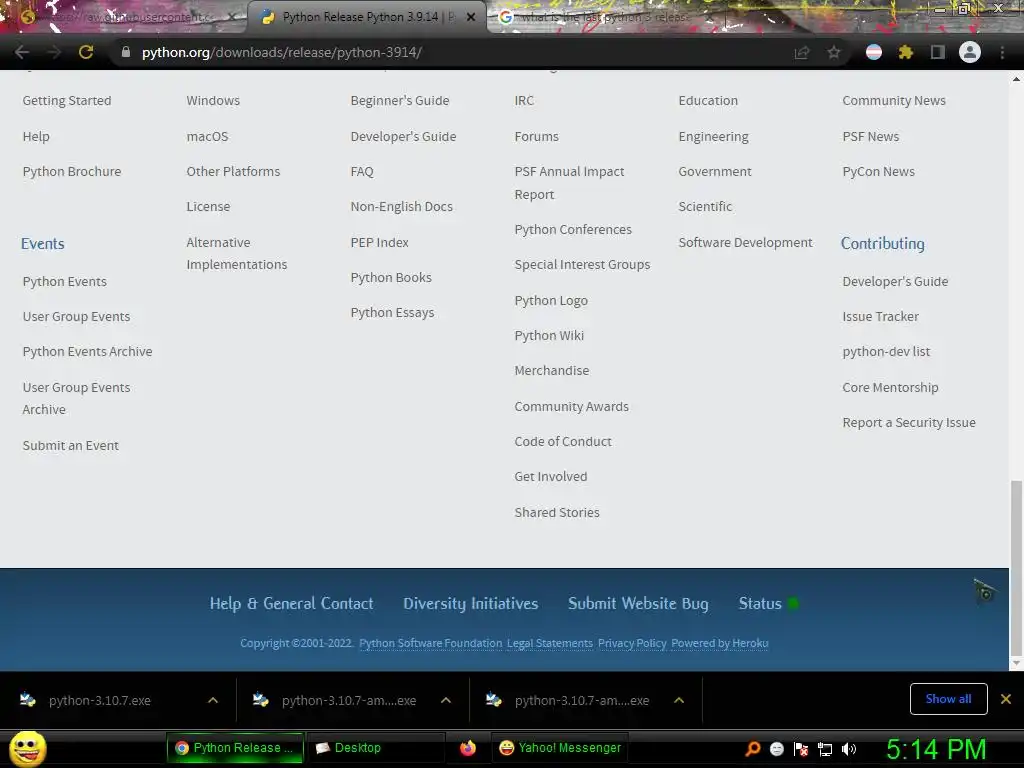Screen dimensions: 1024x768
Task: Open the PEP Index link
Action: click(x=379, y=242)
